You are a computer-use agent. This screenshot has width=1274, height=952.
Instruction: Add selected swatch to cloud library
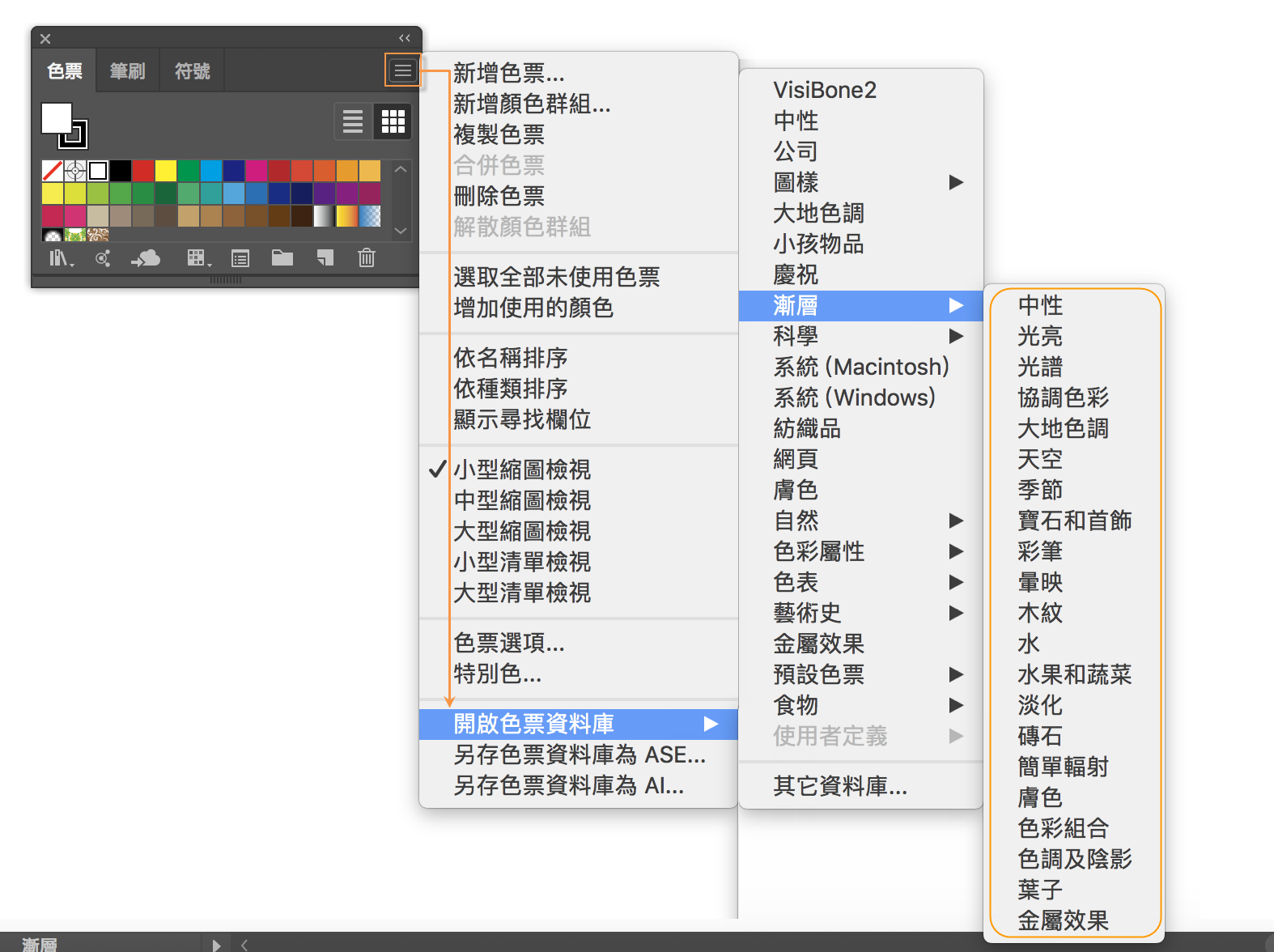[147, 258]
